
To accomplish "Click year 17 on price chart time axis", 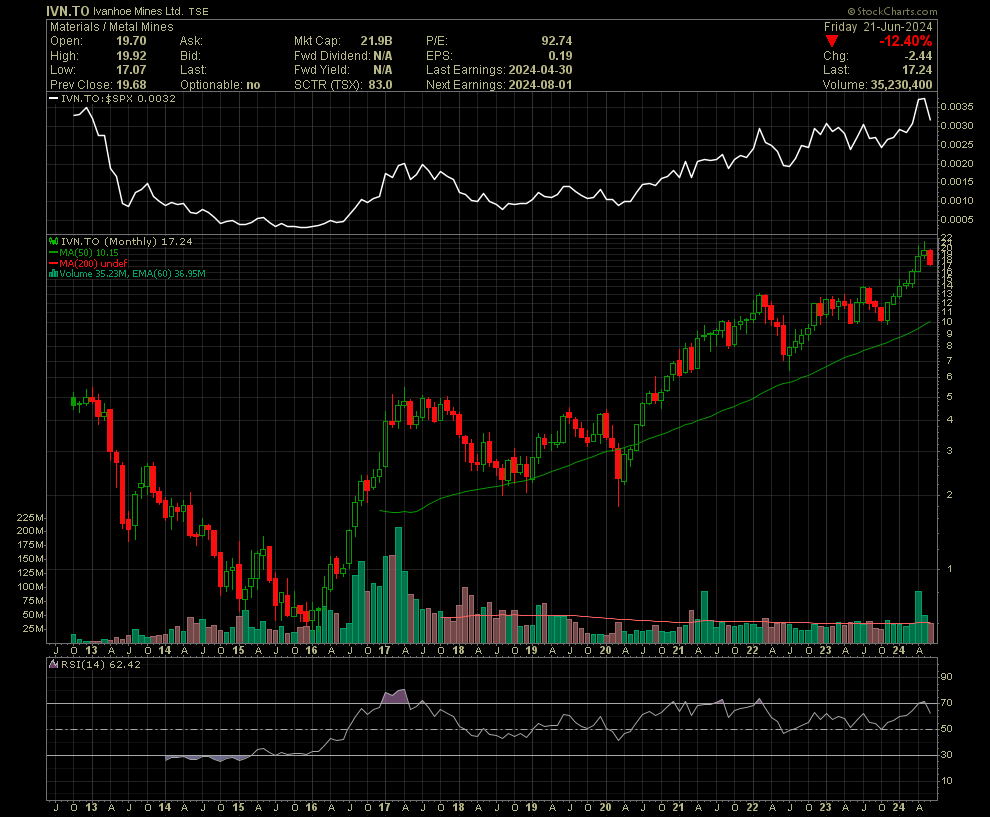I will point(385,650).
